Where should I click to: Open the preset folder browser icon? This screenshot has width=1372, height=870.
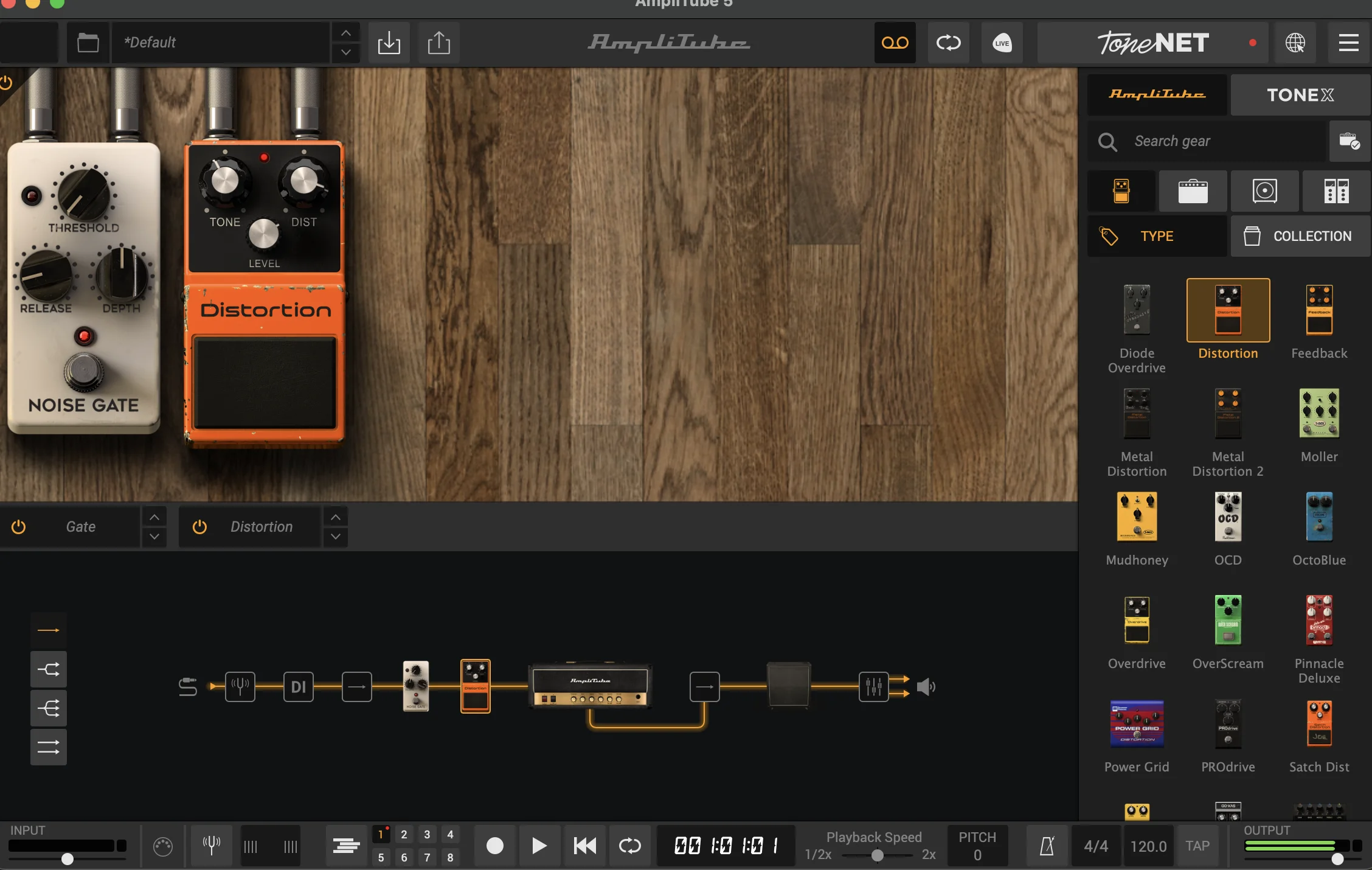click(x=88, y=43)
